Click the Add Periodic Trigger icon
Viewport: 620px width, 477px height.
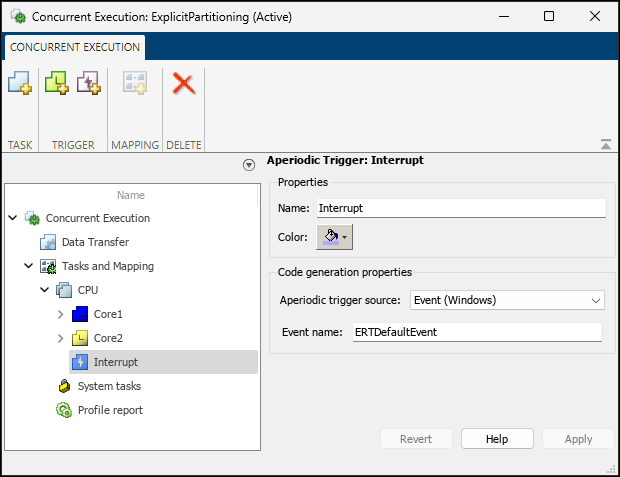click(x=57, y=84)
